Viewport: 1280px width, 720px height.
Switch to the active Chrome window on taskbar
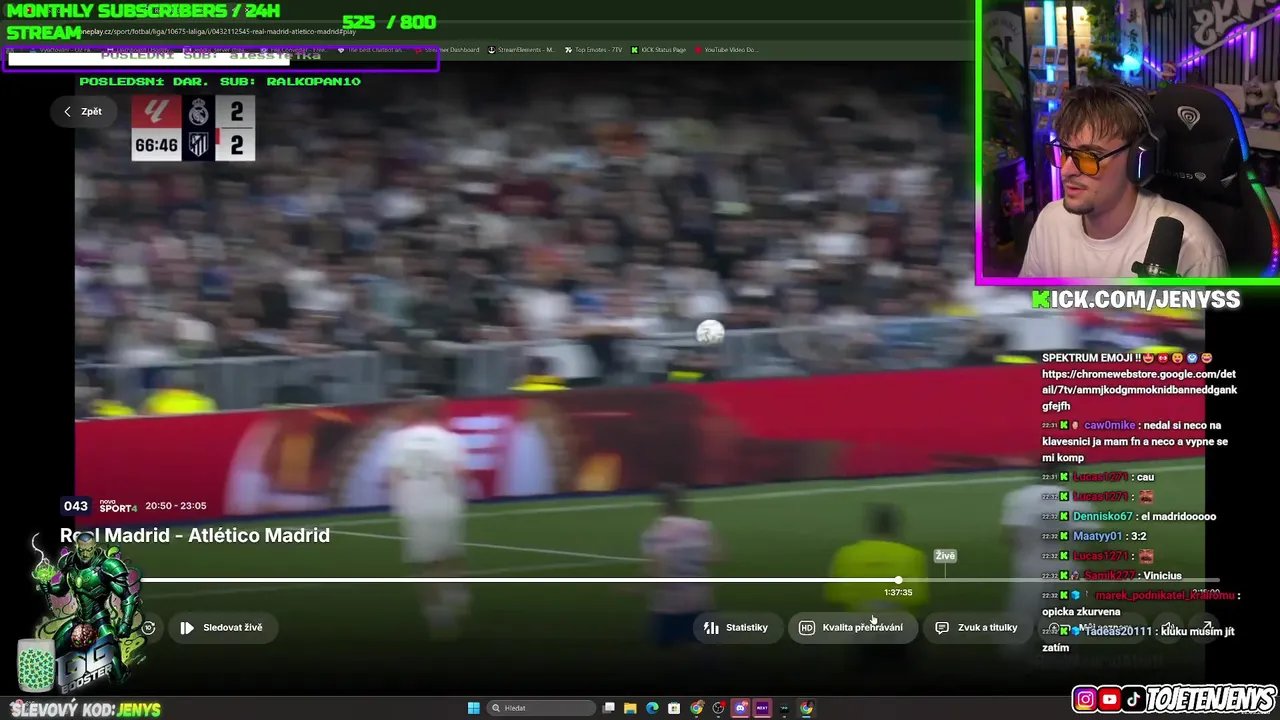806,708
